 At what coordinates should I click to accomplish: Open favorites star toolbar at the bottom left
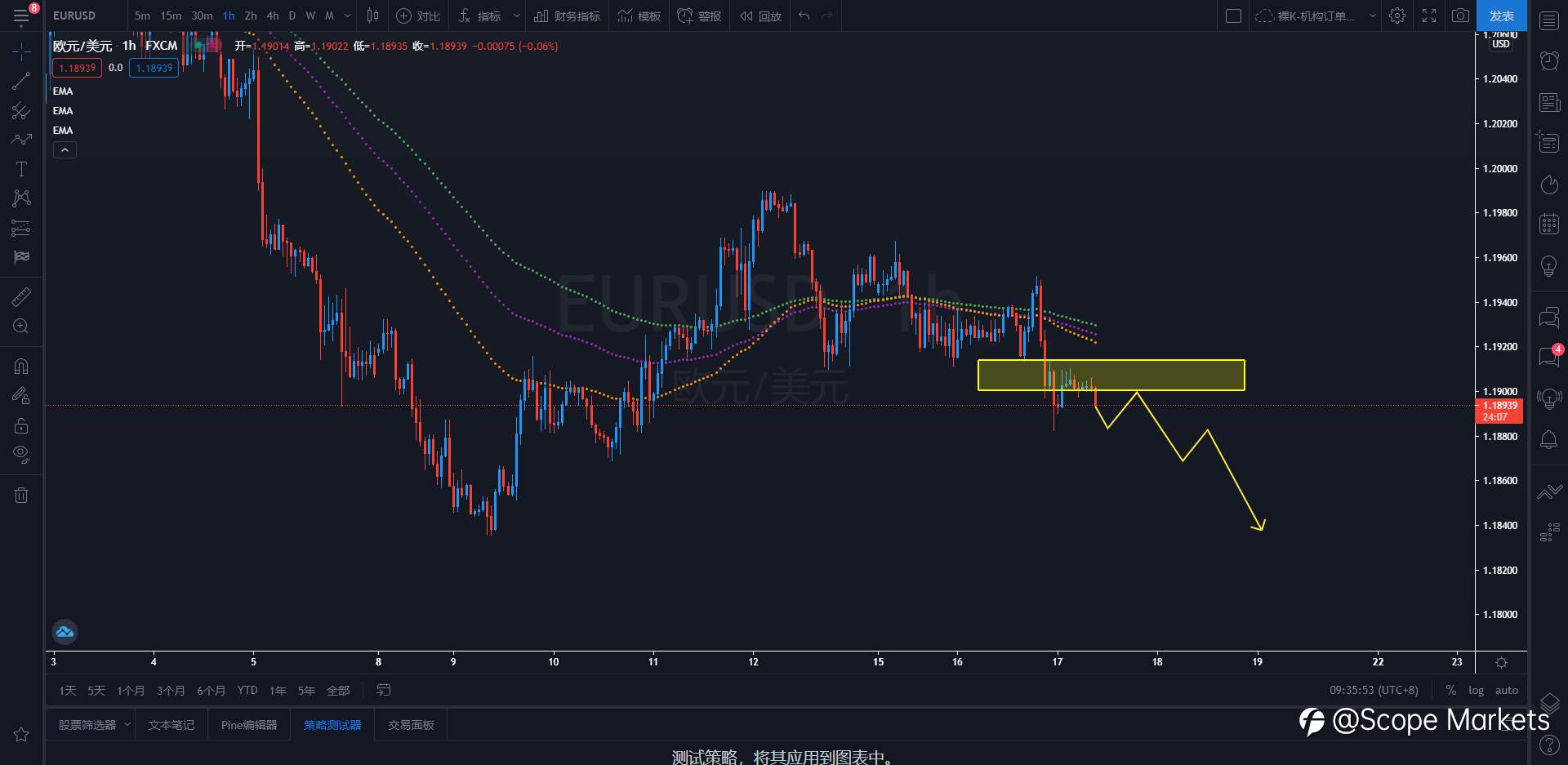click(x=21, y=735)
